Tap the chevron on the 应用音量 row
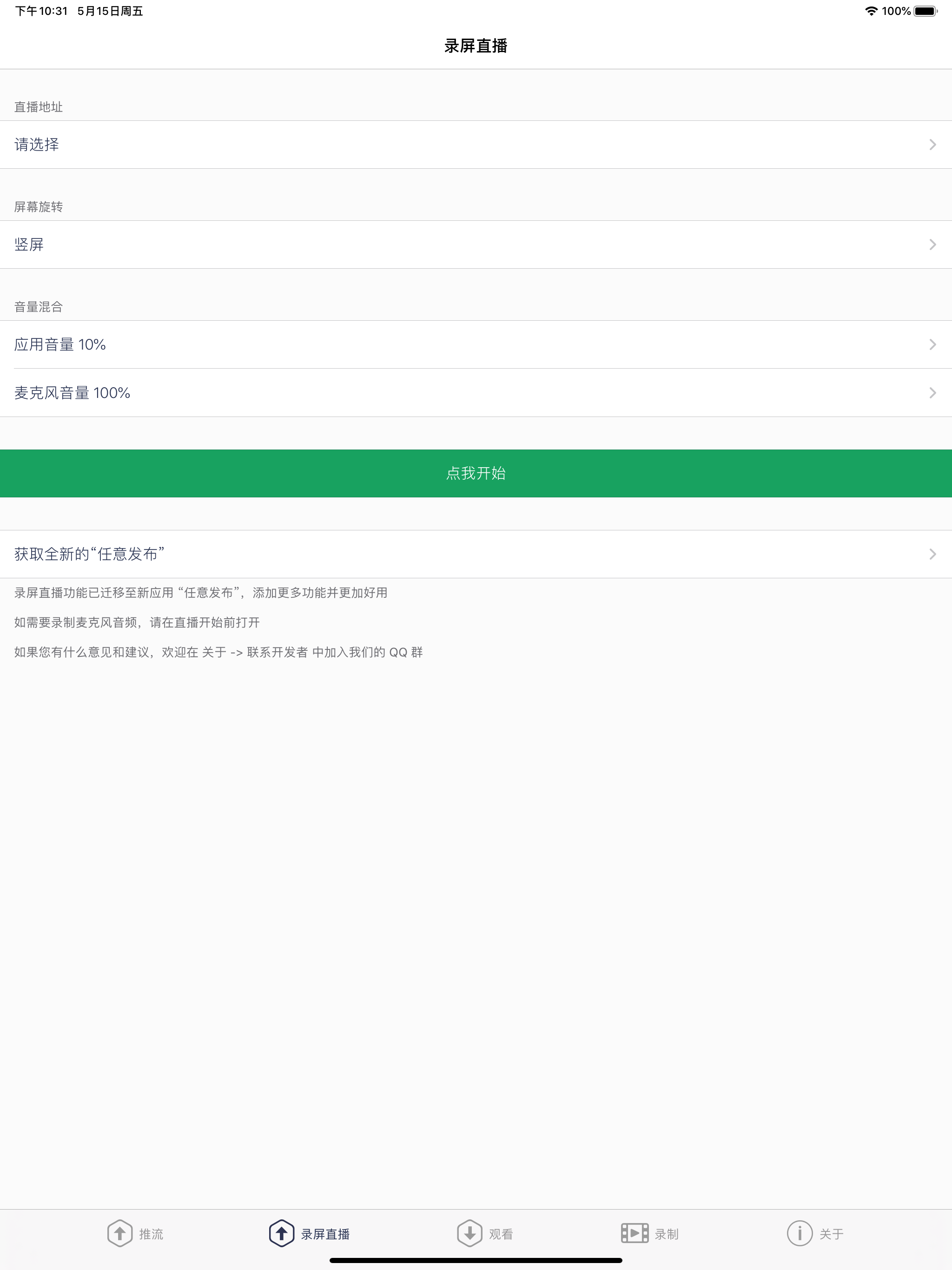This screenshot has height=1270, width=952. tap(932, 344)
